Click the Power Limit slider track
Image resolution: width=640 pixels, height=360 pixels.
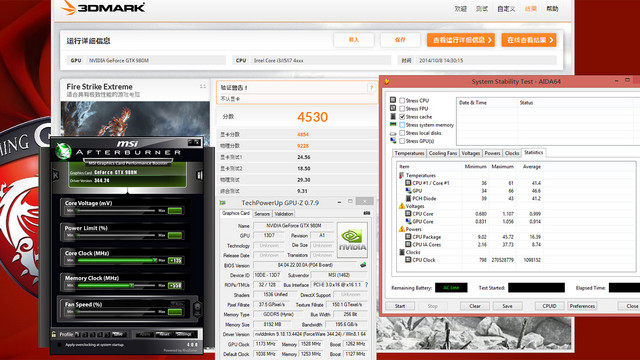[116, 236]
